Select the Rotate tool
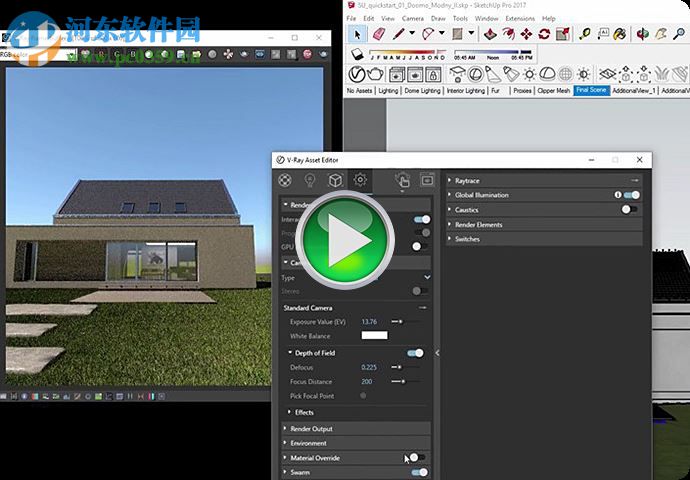The height and width of the screenshot is (480, 690). tap(544, 34)
